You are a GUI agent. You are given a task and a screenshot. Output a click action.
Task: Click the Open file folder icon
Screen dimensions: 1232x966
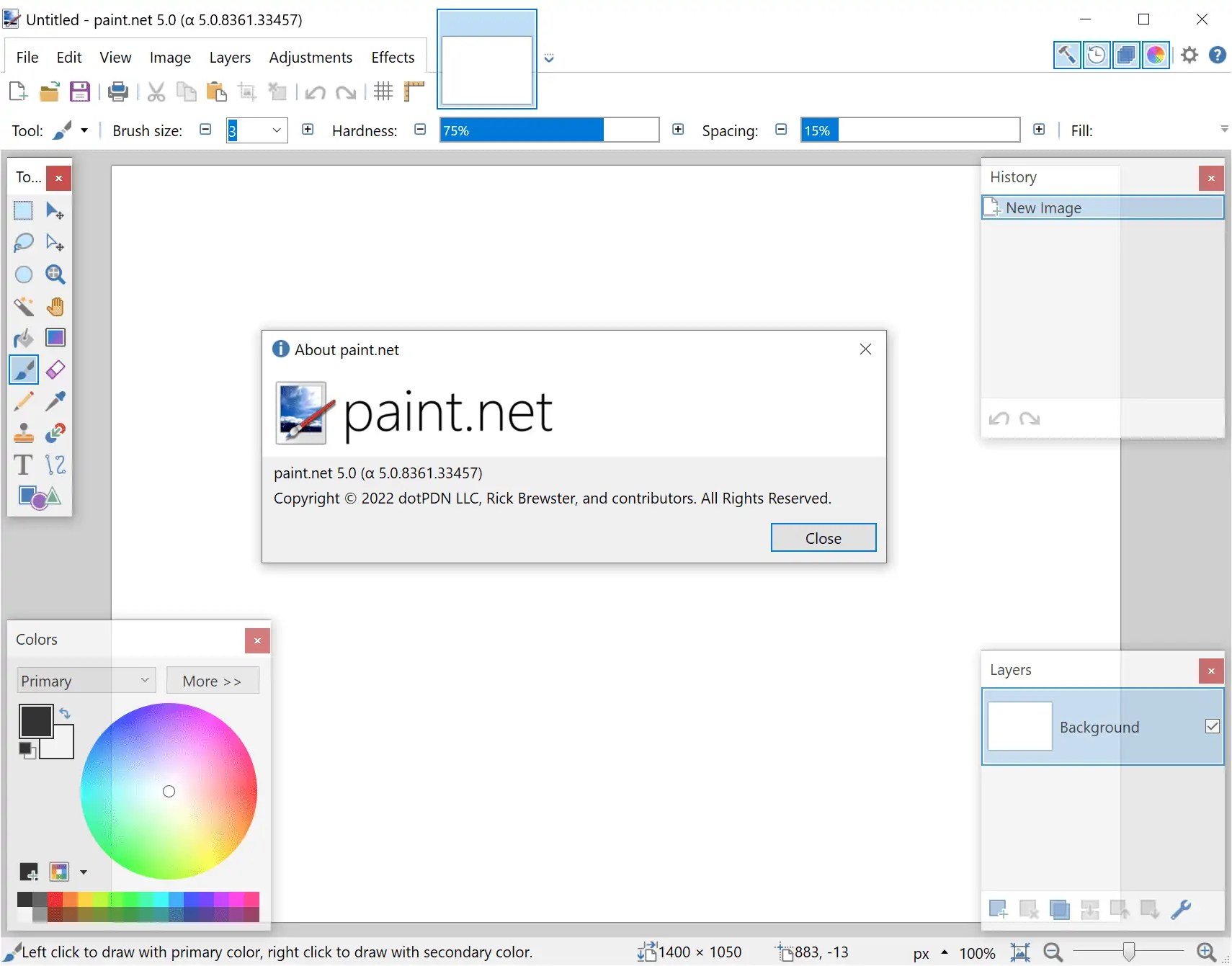49,91
